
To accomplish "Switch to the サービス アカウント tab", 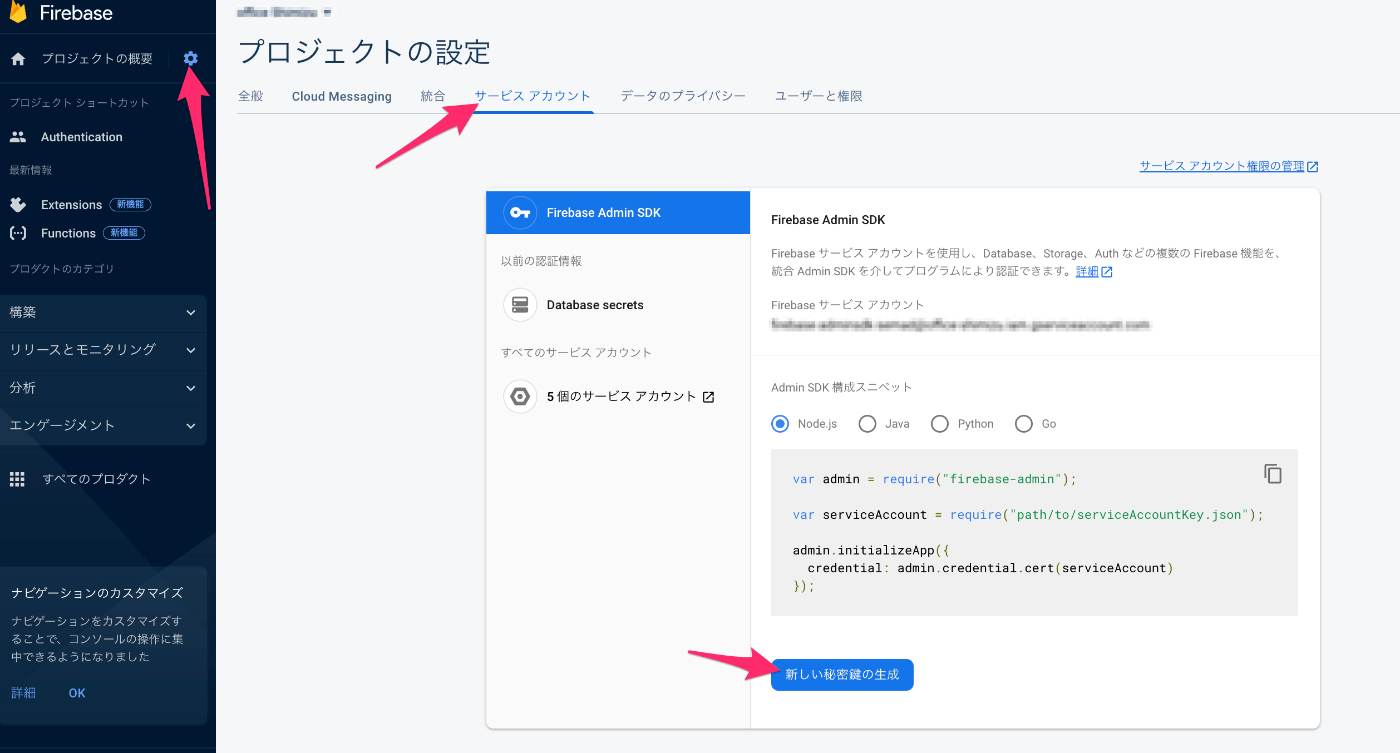I will 533,96.
